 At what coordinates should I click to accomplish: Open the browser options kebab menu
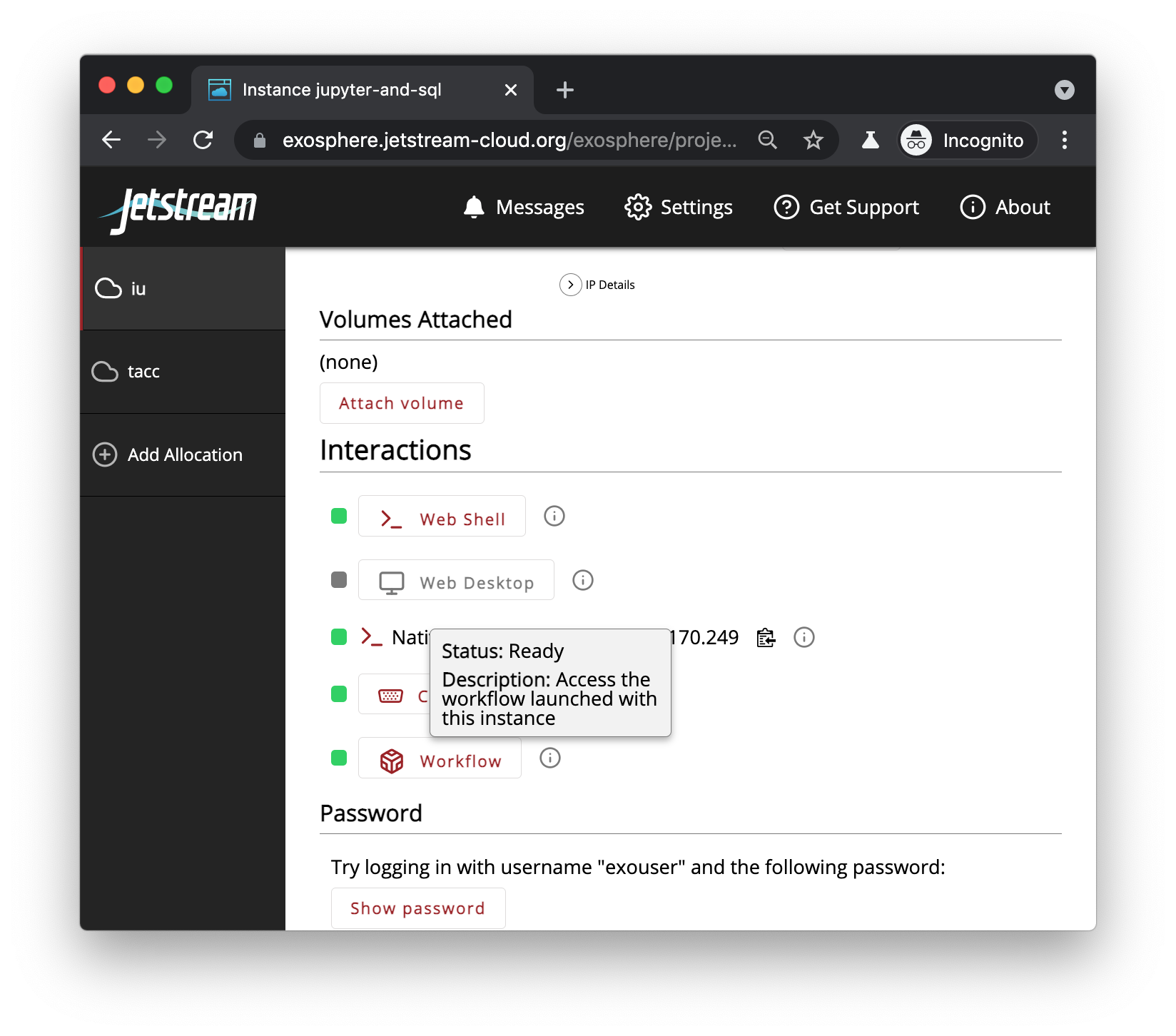click(1064, 140)
